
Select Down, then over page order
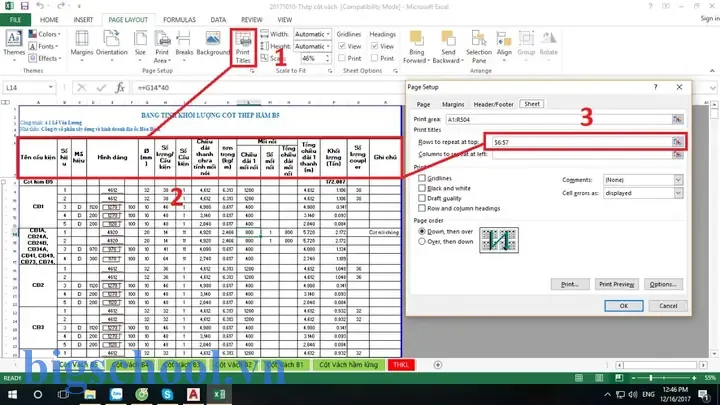click(x=422, y=231)
